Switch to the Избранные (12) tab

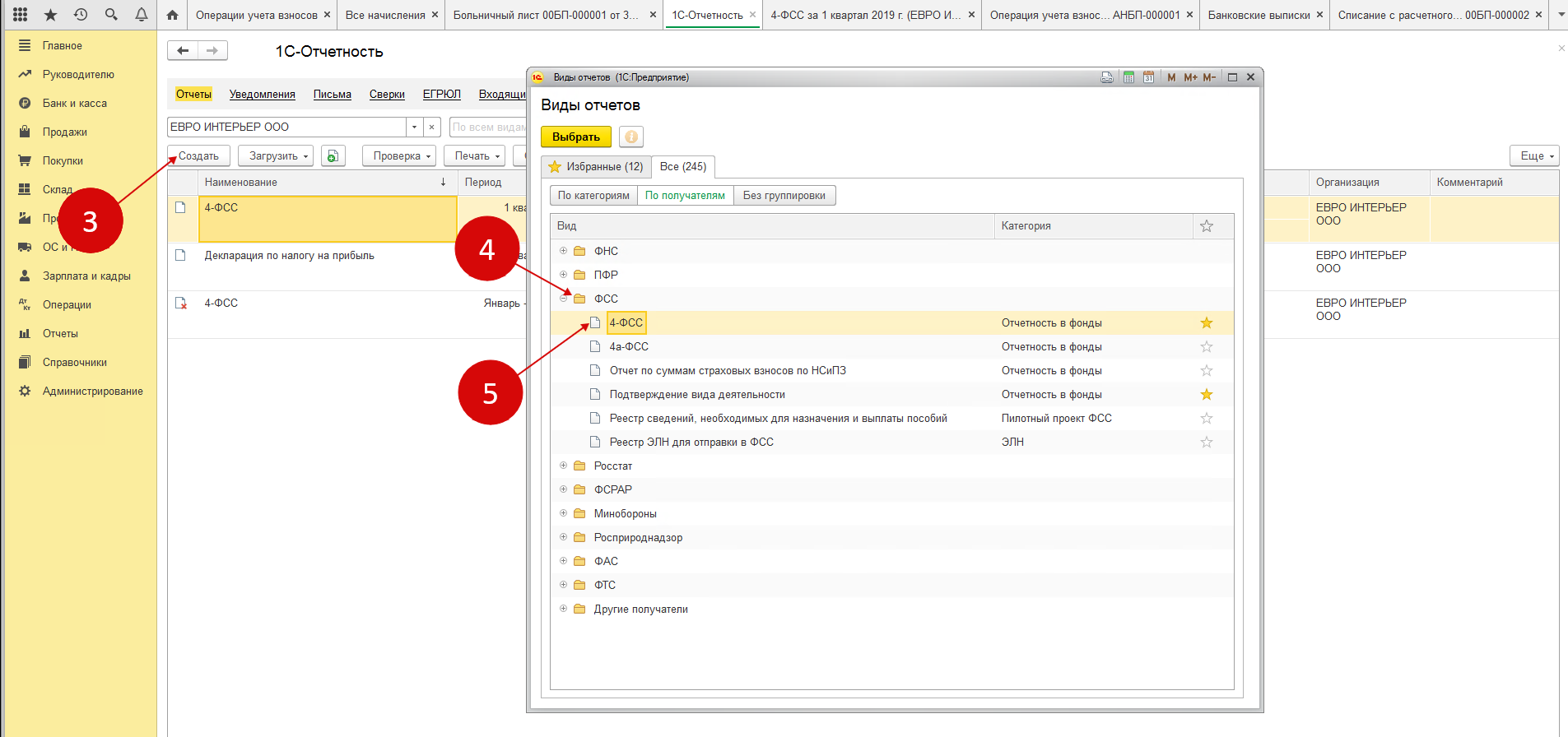tap(596, 167)
